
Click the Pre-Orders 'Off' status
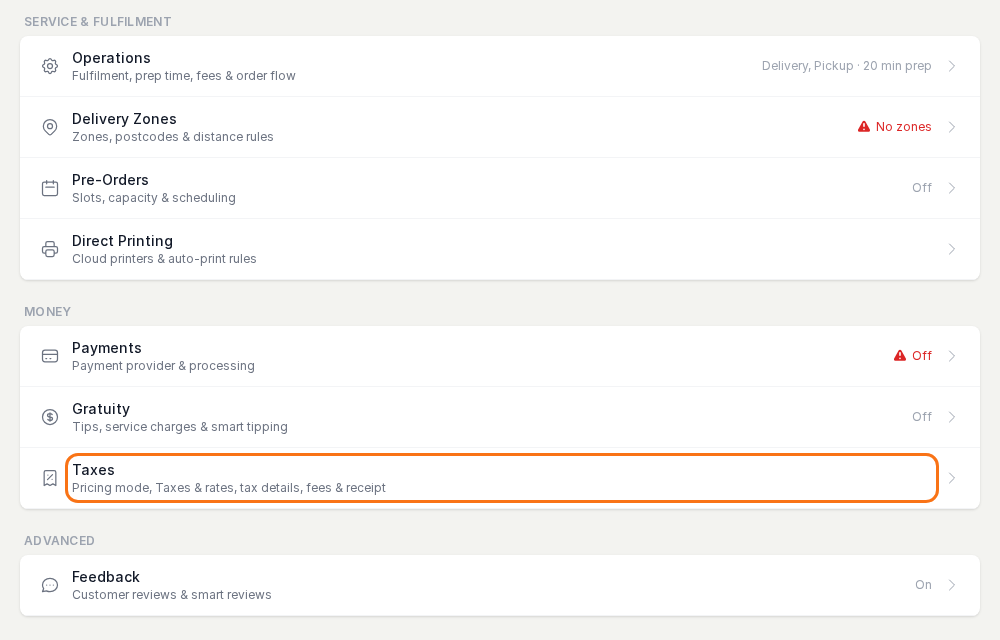[x=922, y=188]
